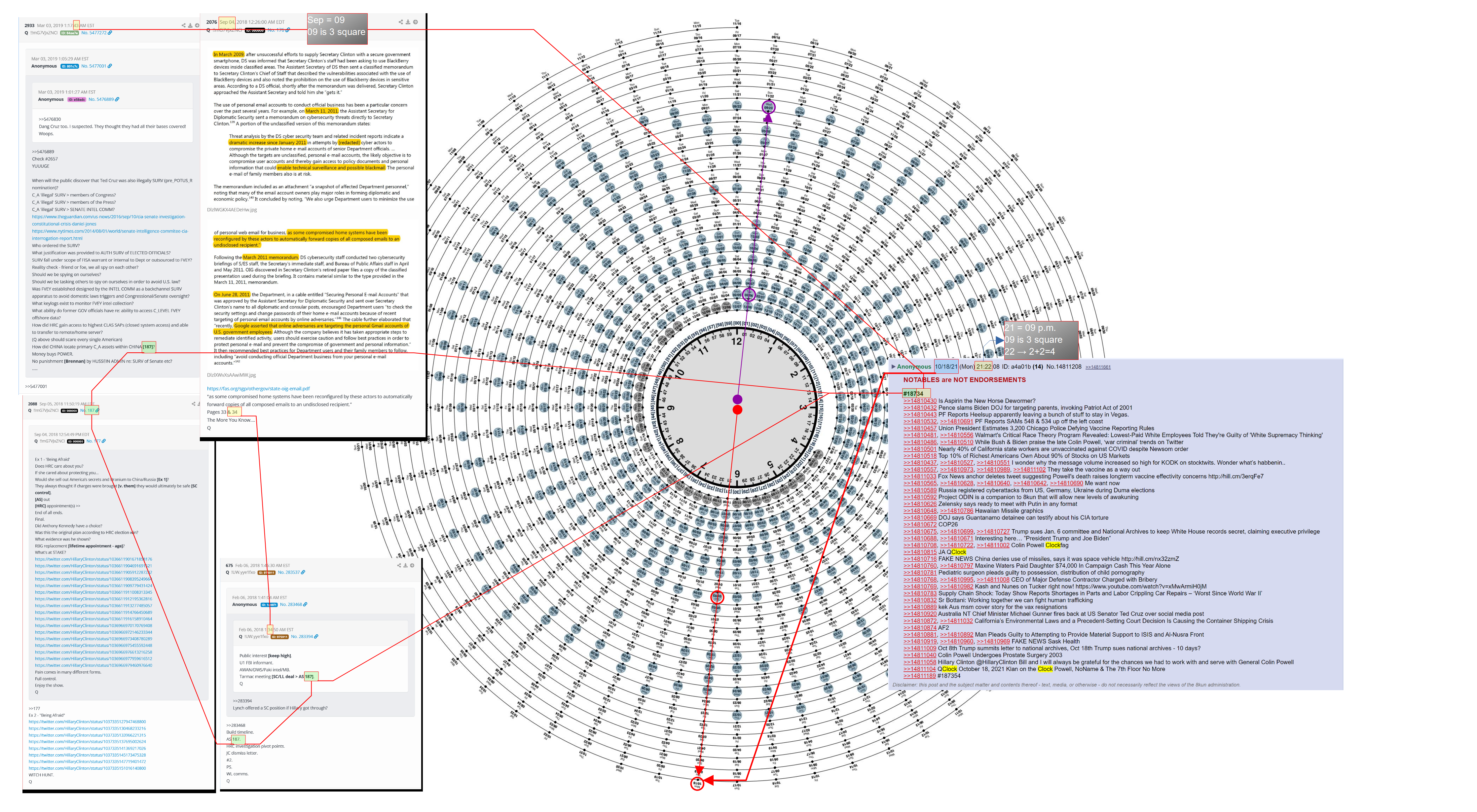Click download icon on post 675

(405, 565)
